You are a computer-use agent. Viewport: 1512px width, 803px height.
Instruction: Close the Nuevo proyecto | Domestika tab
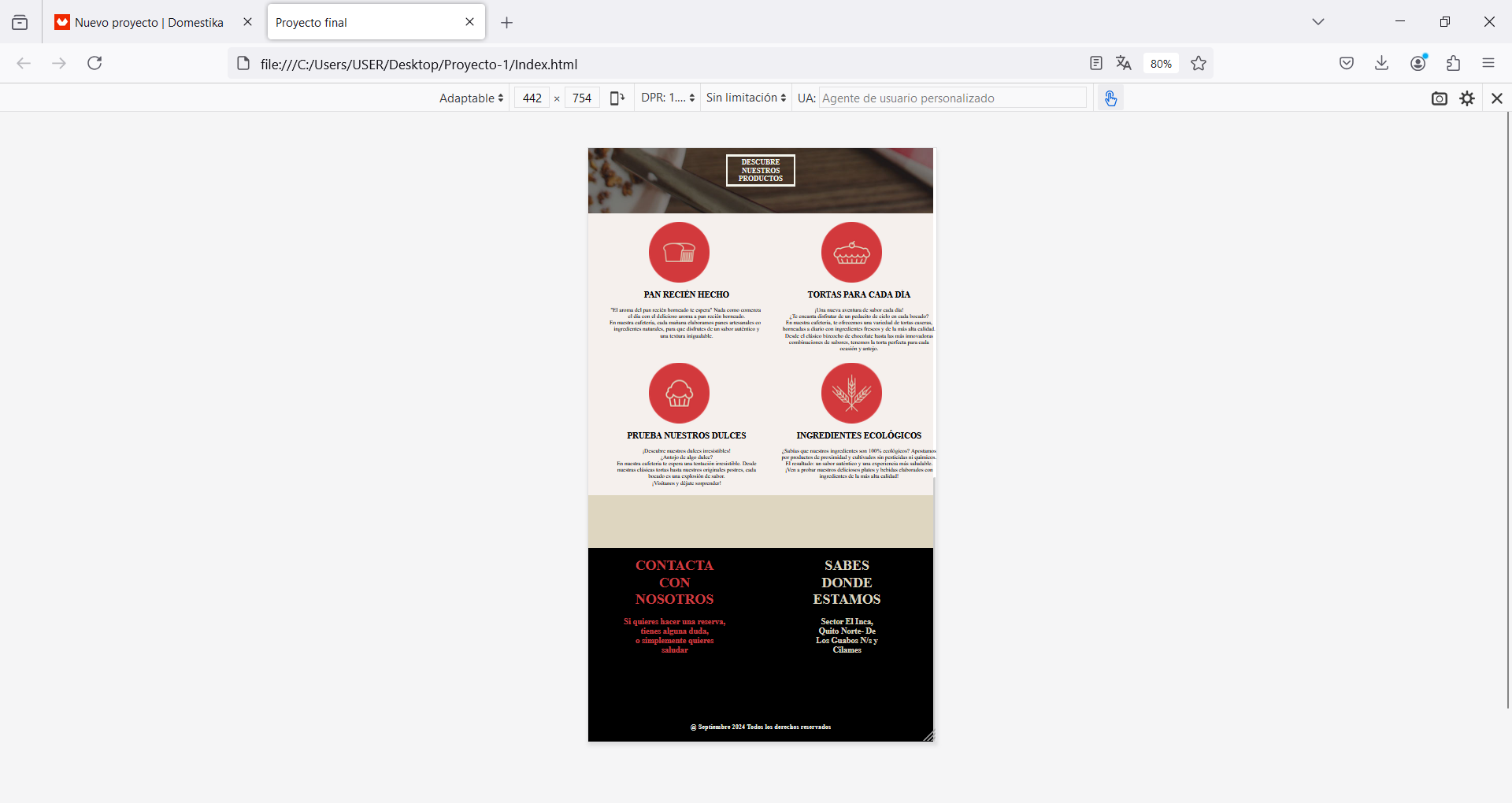247,22
